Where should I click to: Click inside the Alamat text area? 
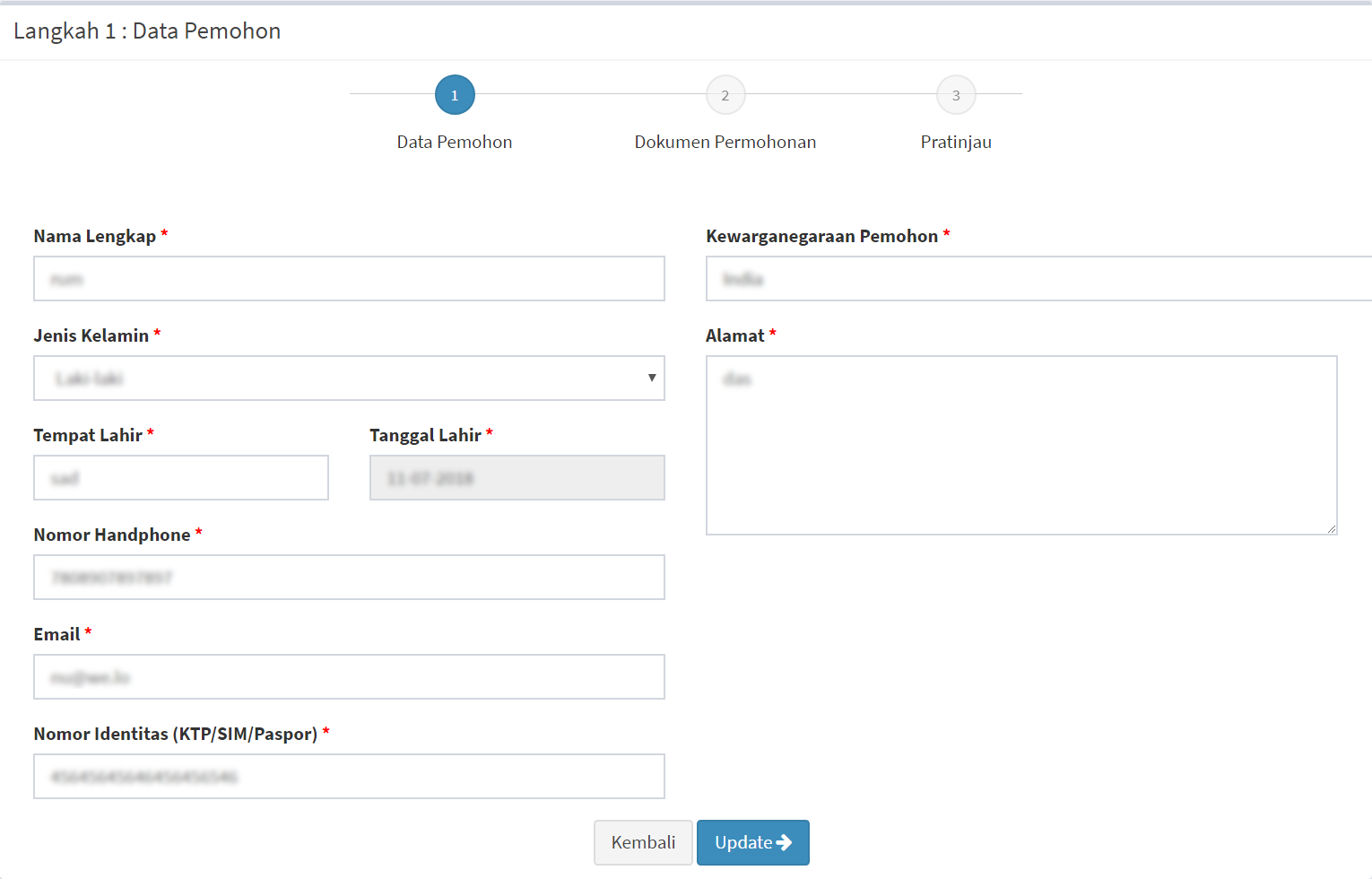(1021, 446)
